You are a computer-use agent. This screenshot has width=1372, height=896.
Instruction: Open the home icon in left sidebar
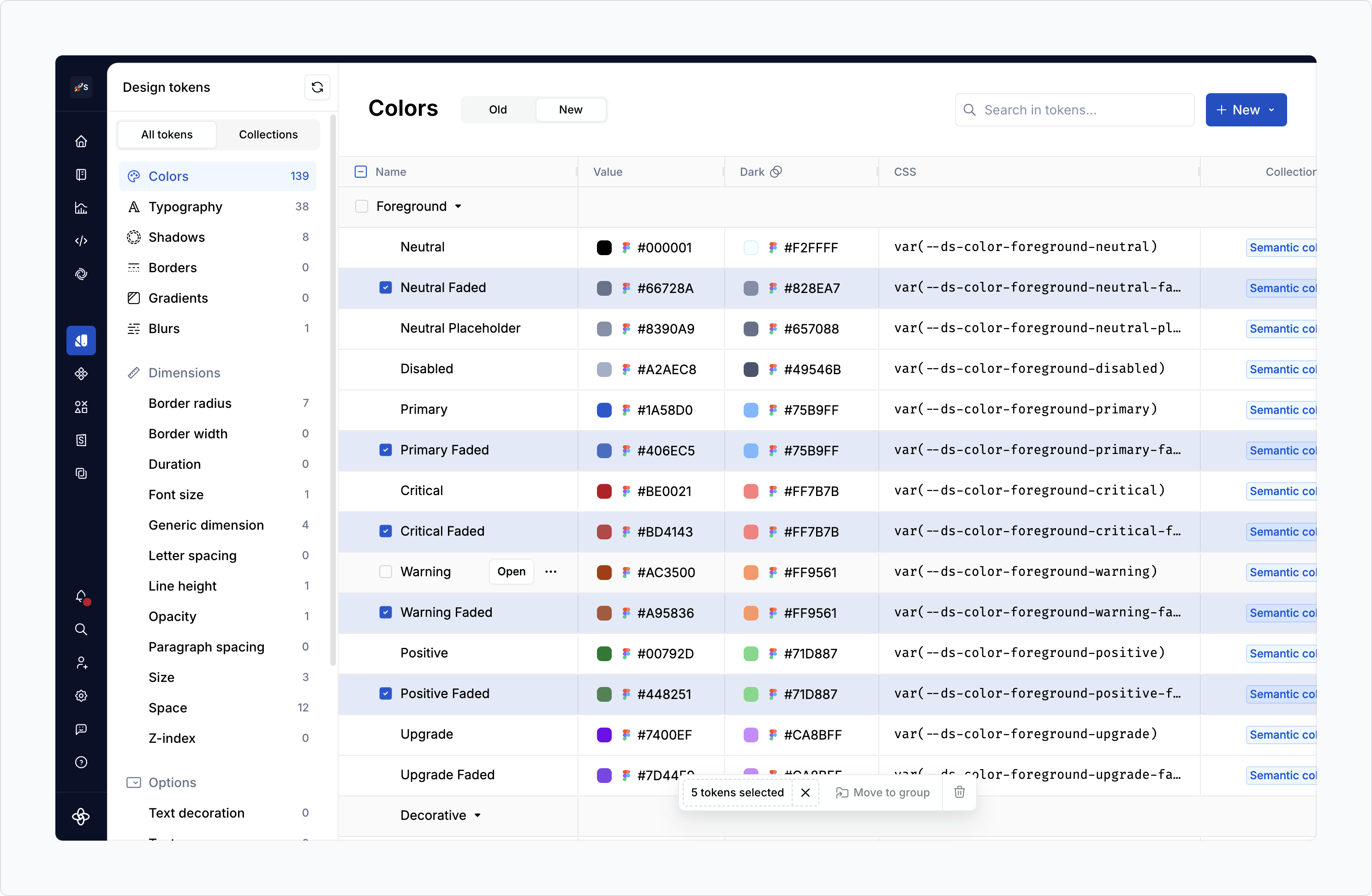pos(81,141)
